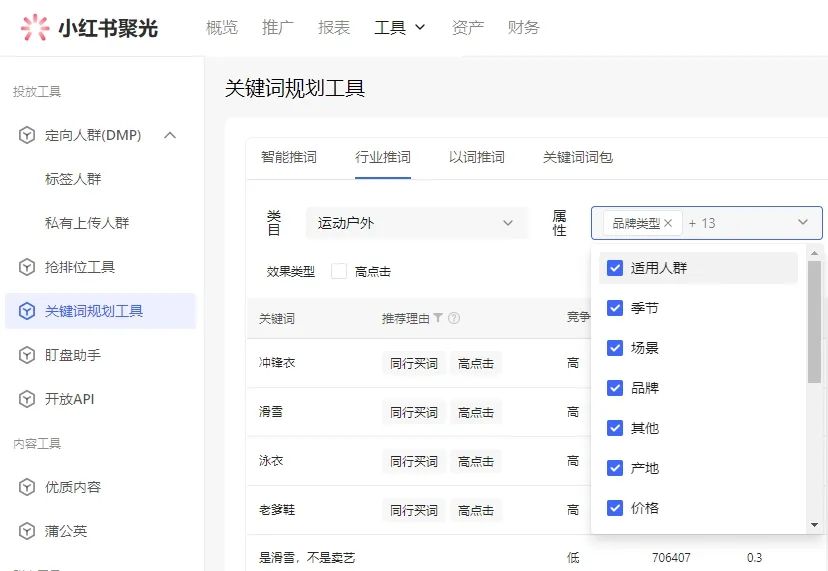This screenshot has width=828, height=571.
Task: Open 标签人群 in the sidebar
Action: click(73, 179)
